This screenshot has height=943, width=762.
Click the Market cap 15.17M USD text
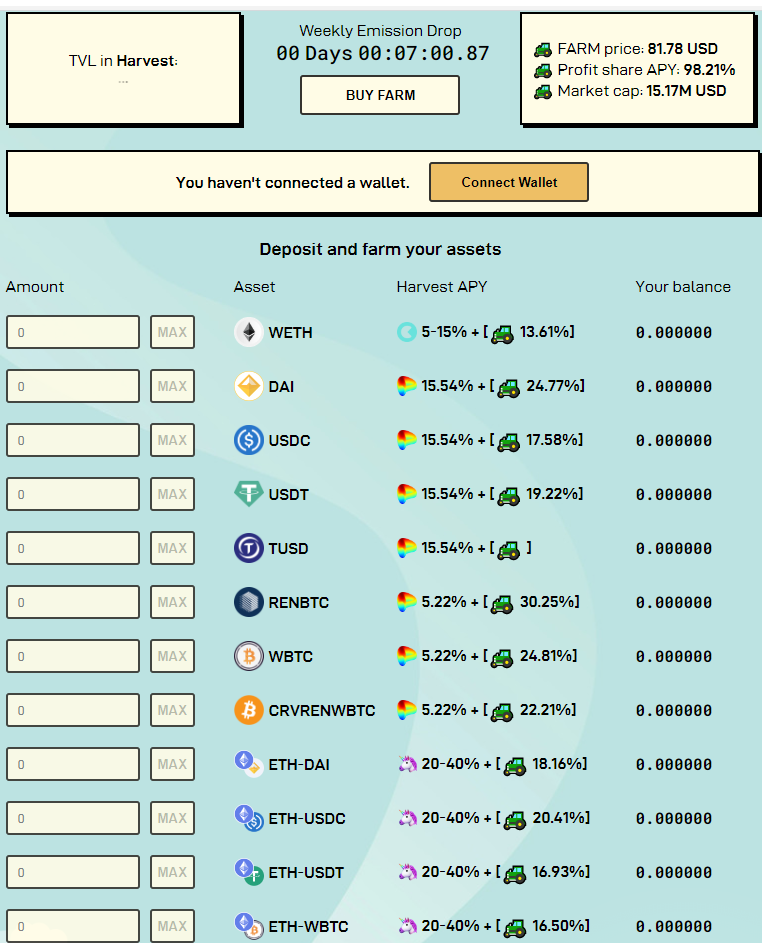tap(642, 91)
